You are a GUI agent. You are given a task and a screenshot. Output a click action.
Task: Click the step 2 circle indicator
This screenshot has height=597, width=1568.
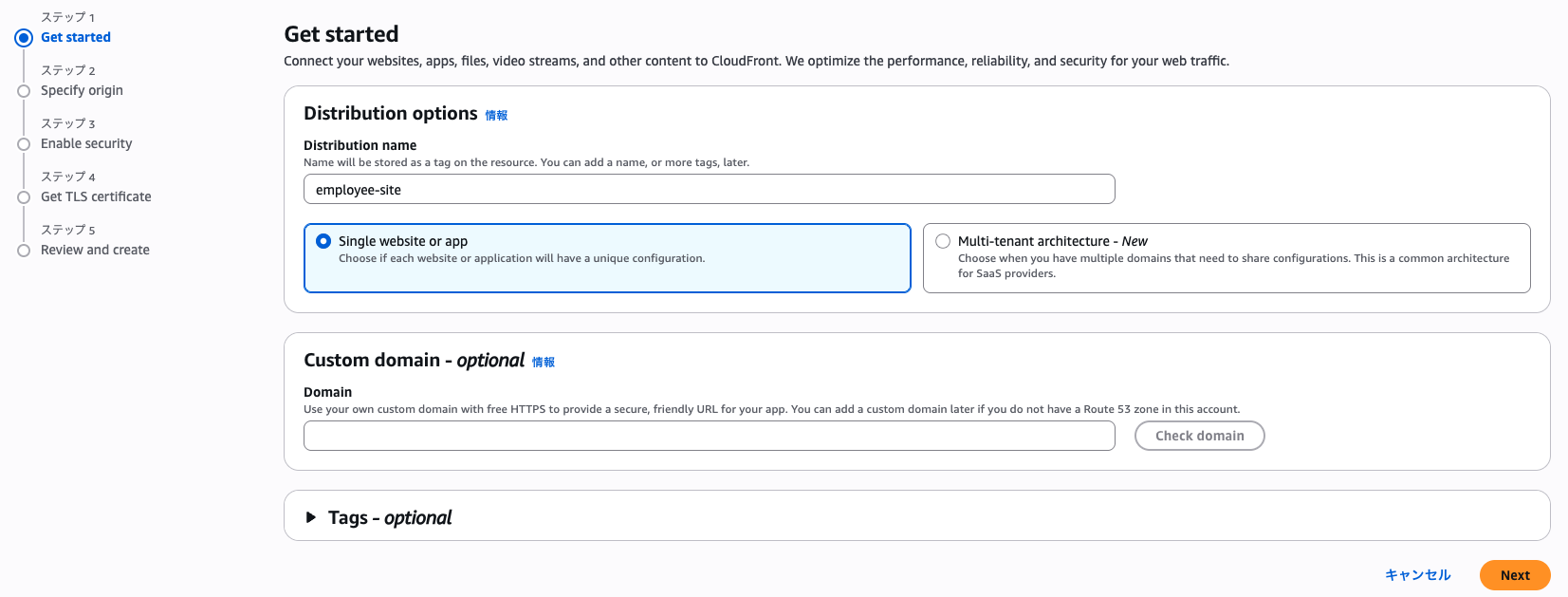24,91
